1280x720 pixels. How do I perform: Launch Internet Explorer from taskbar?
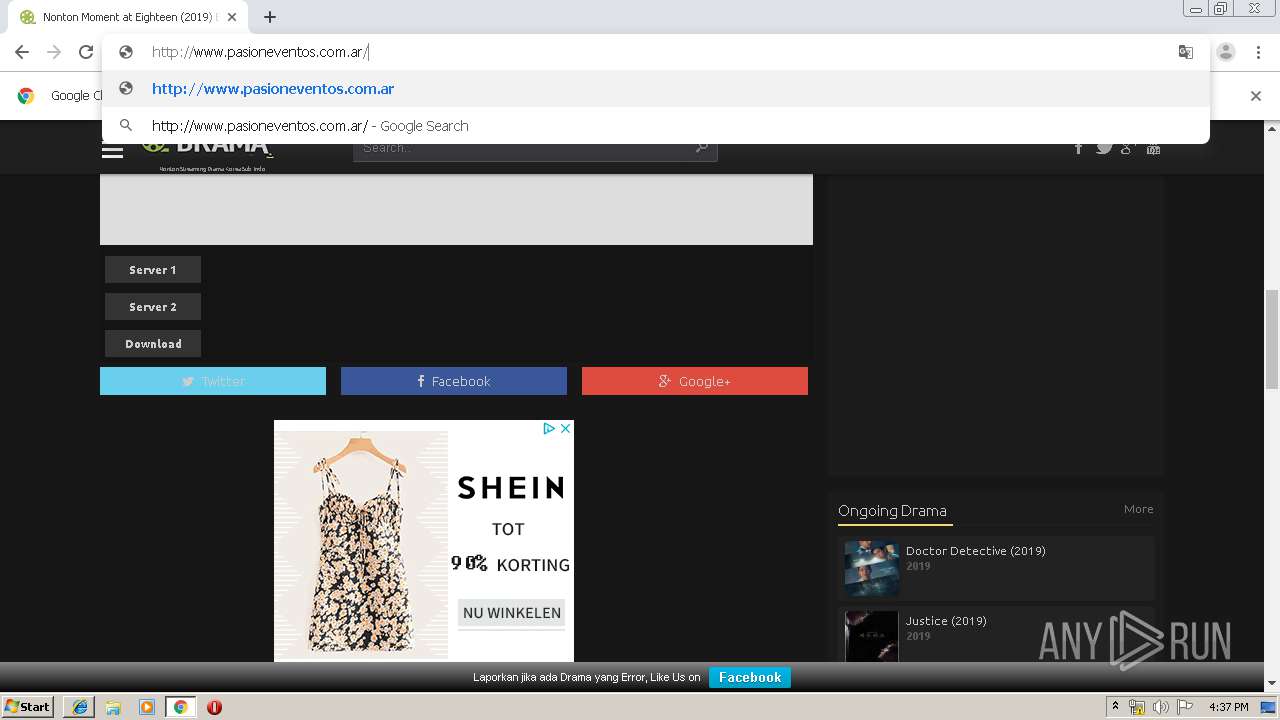click(80, 707)
